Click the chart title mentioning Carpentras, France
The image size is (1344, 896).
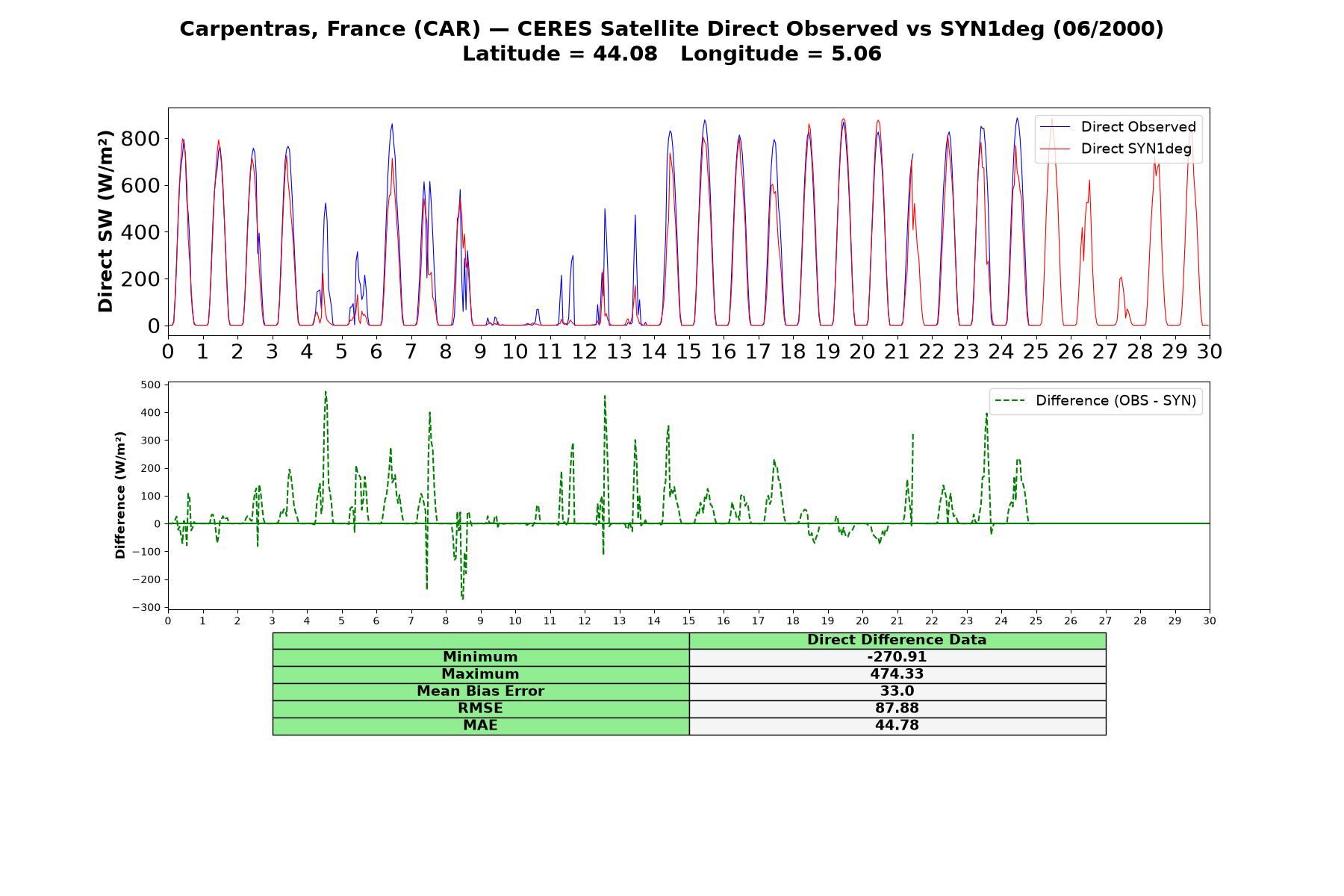pos(672,28)
